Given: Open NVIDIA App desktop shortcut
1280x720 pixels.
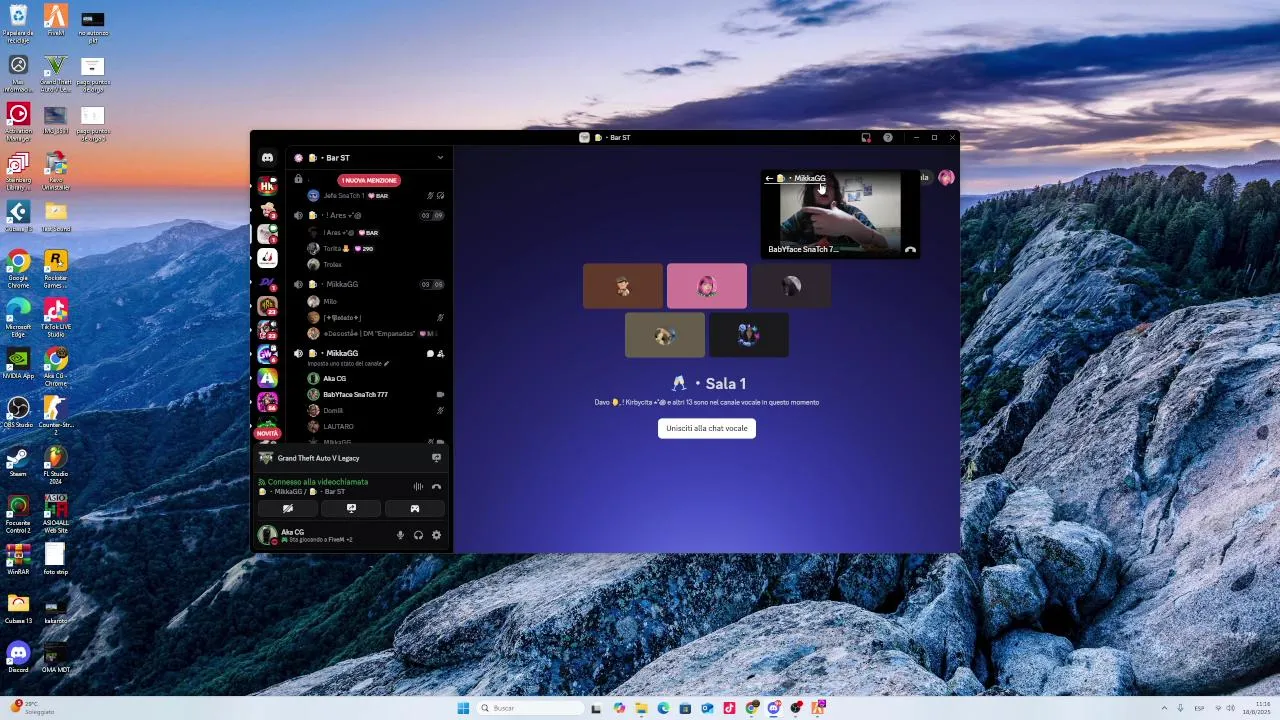Looking at the screenshot, I should [x=18, y=363].
